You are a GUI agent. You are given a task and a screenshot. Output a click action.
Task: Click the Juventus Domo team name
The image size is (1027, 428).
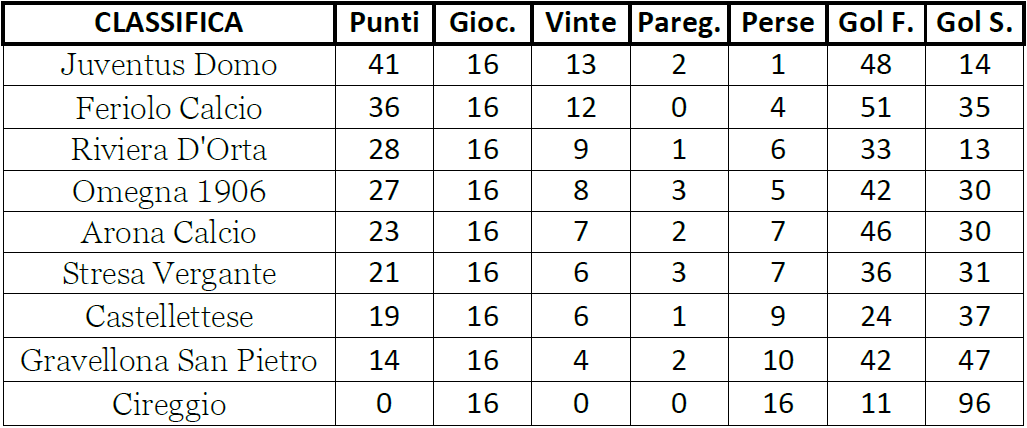coord(169,65)
